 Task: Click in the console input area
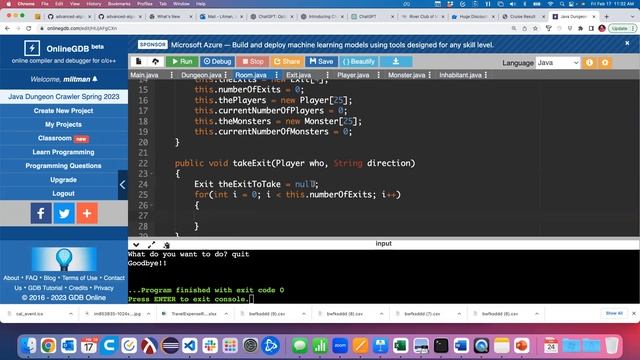pyautogui.click(x=384, y=277)
